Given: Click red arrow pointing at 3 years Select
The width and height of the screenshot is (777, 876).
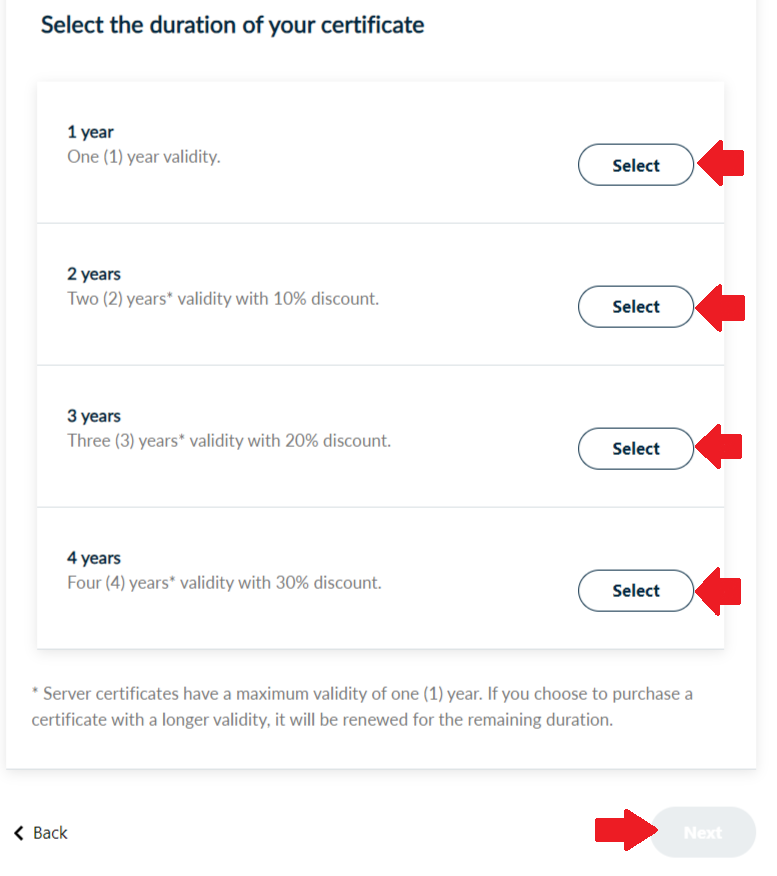Looking at the screenshot, I should click(720, 446).
